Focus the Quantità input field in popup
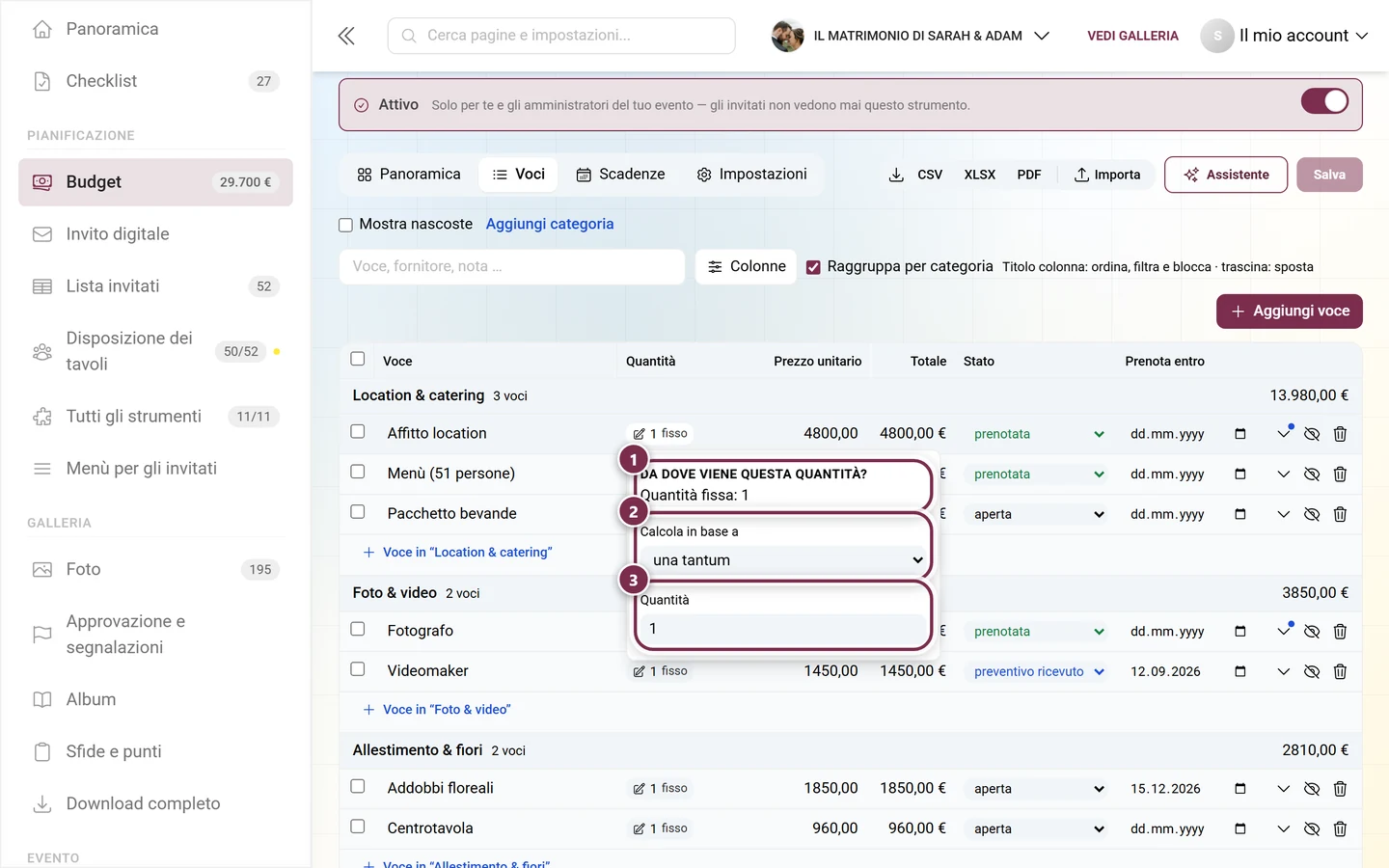This screenshot has height=868, width=1389. [783, 629]
